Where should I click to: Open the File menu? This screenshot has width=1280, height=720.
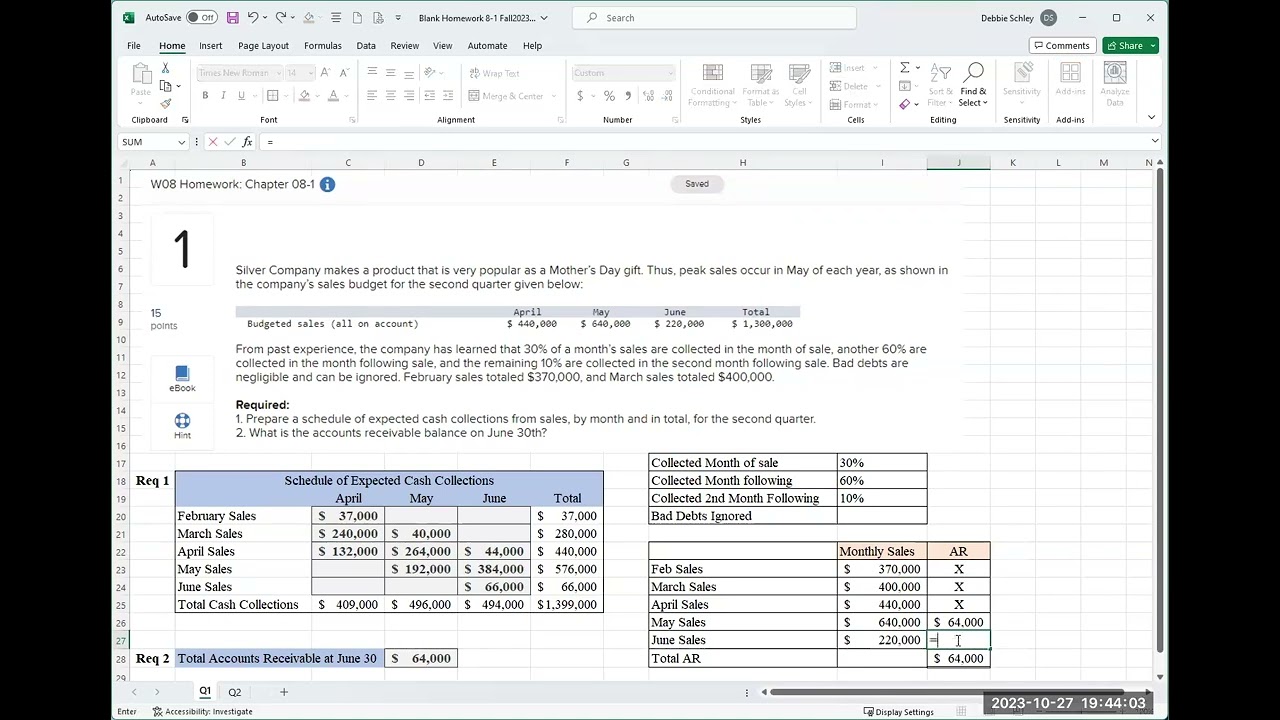[x=133, y=46]
